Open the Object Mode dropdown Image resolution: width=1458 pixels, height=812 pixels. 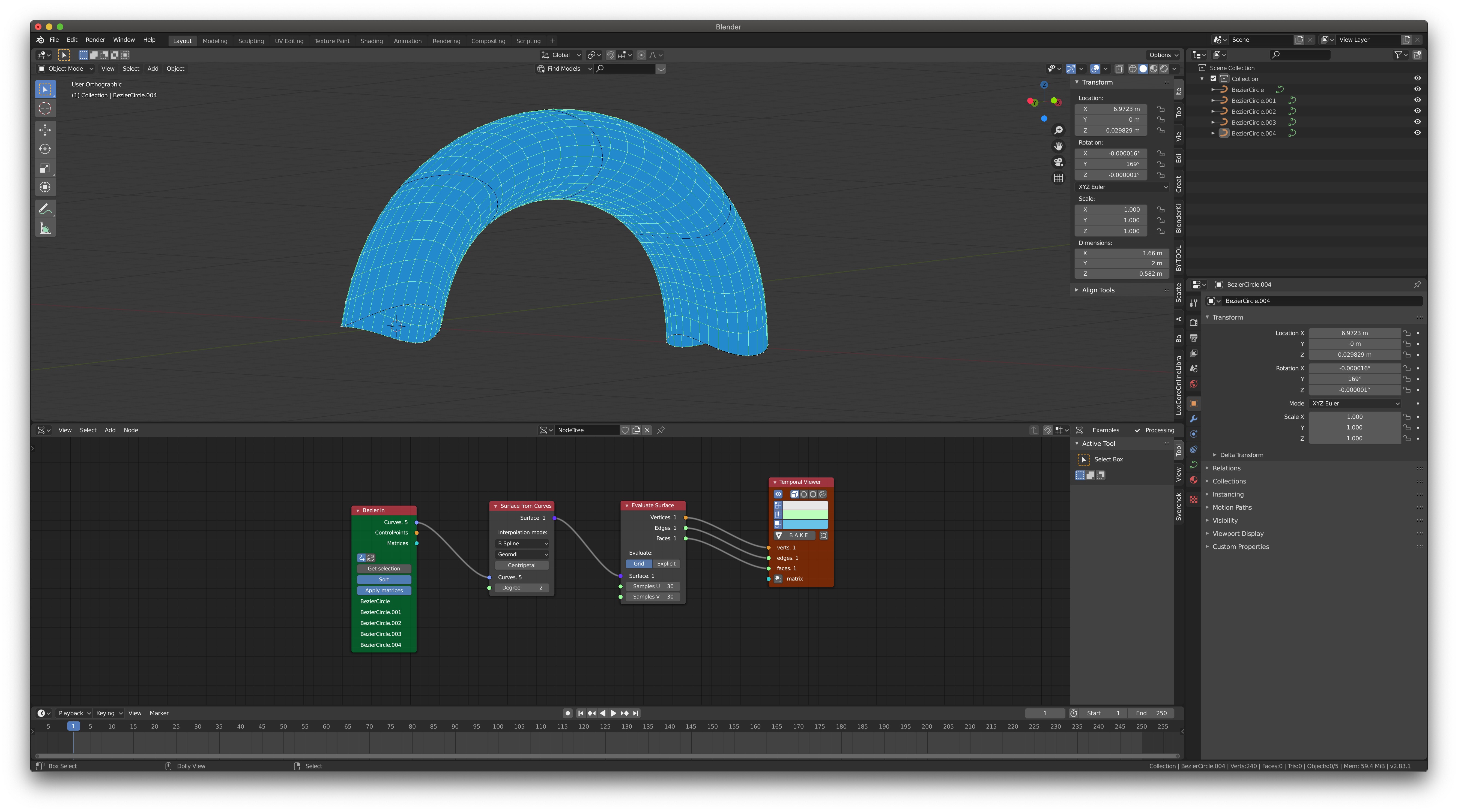[x=65, y=68]
